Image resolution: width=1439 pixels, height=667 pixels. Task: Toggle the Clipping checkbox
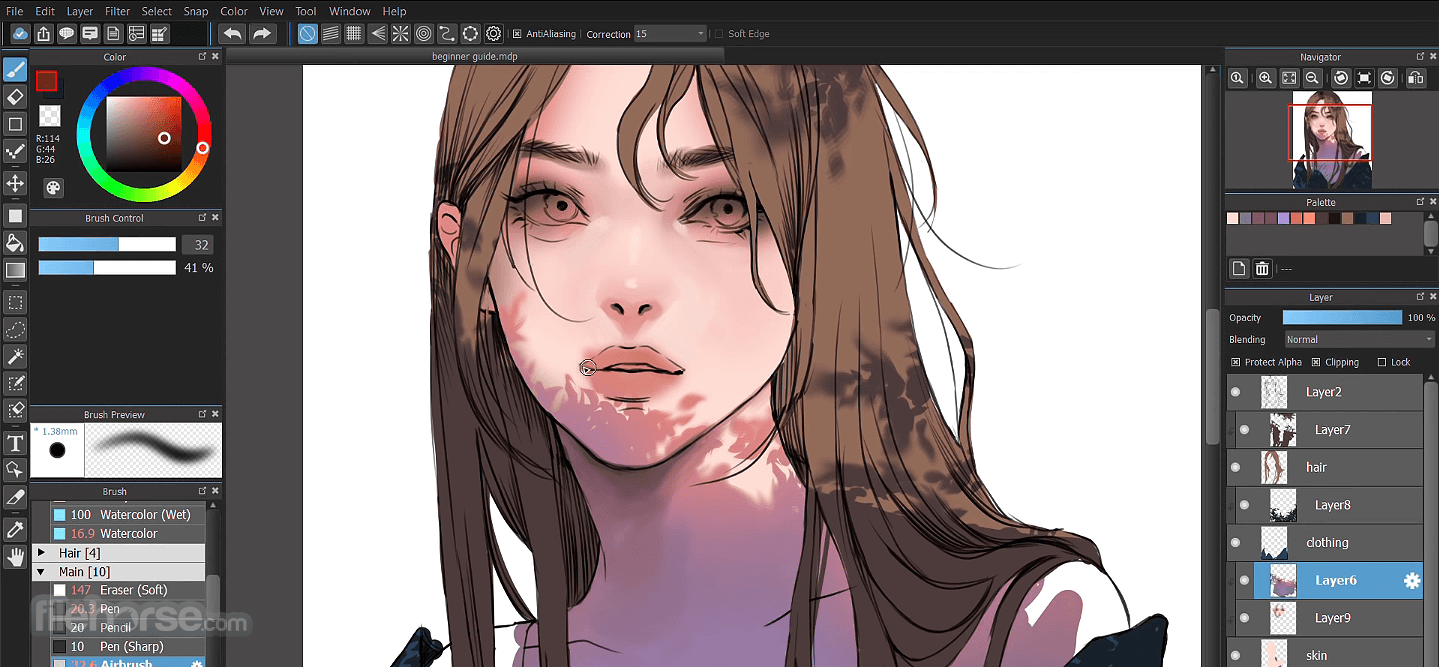click(1316, 362)
